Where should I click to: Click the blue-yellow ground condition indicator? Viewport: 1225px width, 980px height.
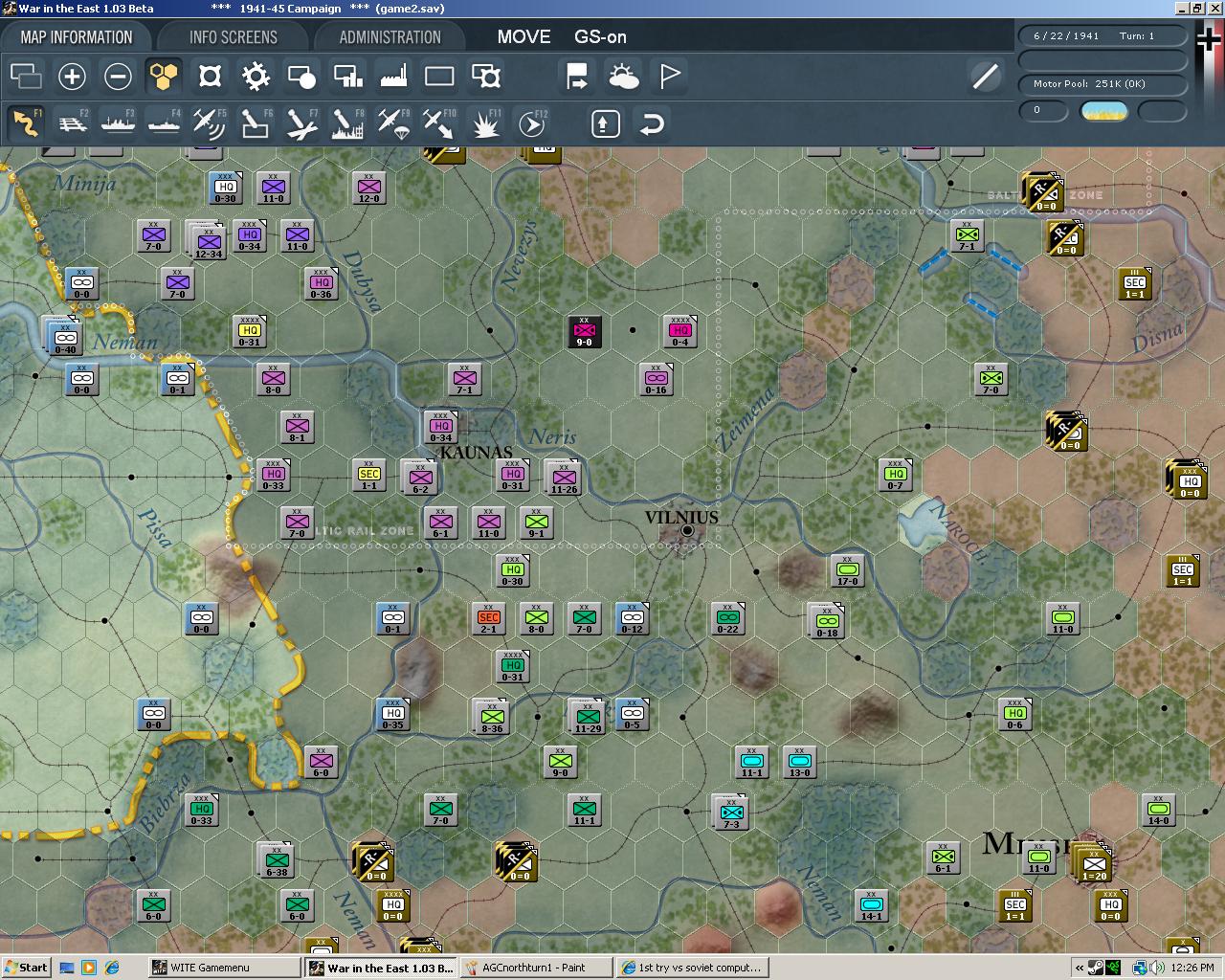[x=1103, y=111]
